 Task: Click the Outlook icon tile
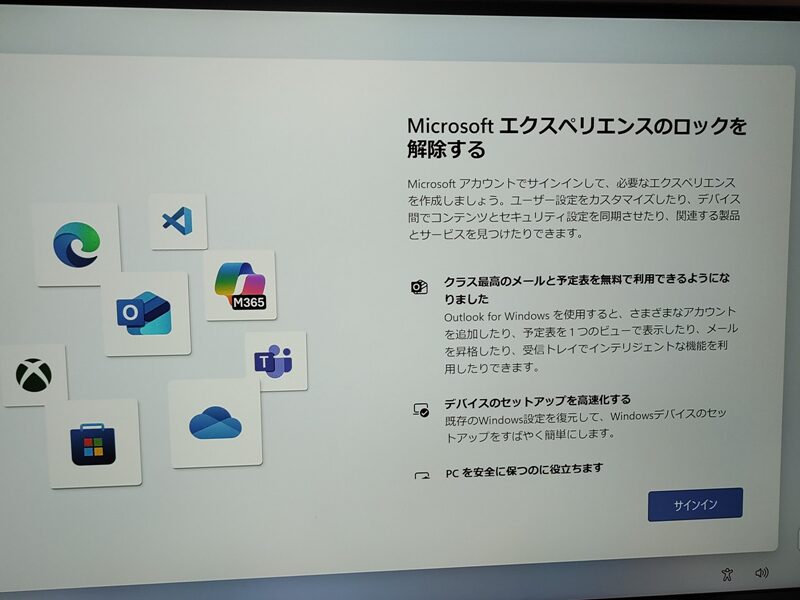coord(146,314)
